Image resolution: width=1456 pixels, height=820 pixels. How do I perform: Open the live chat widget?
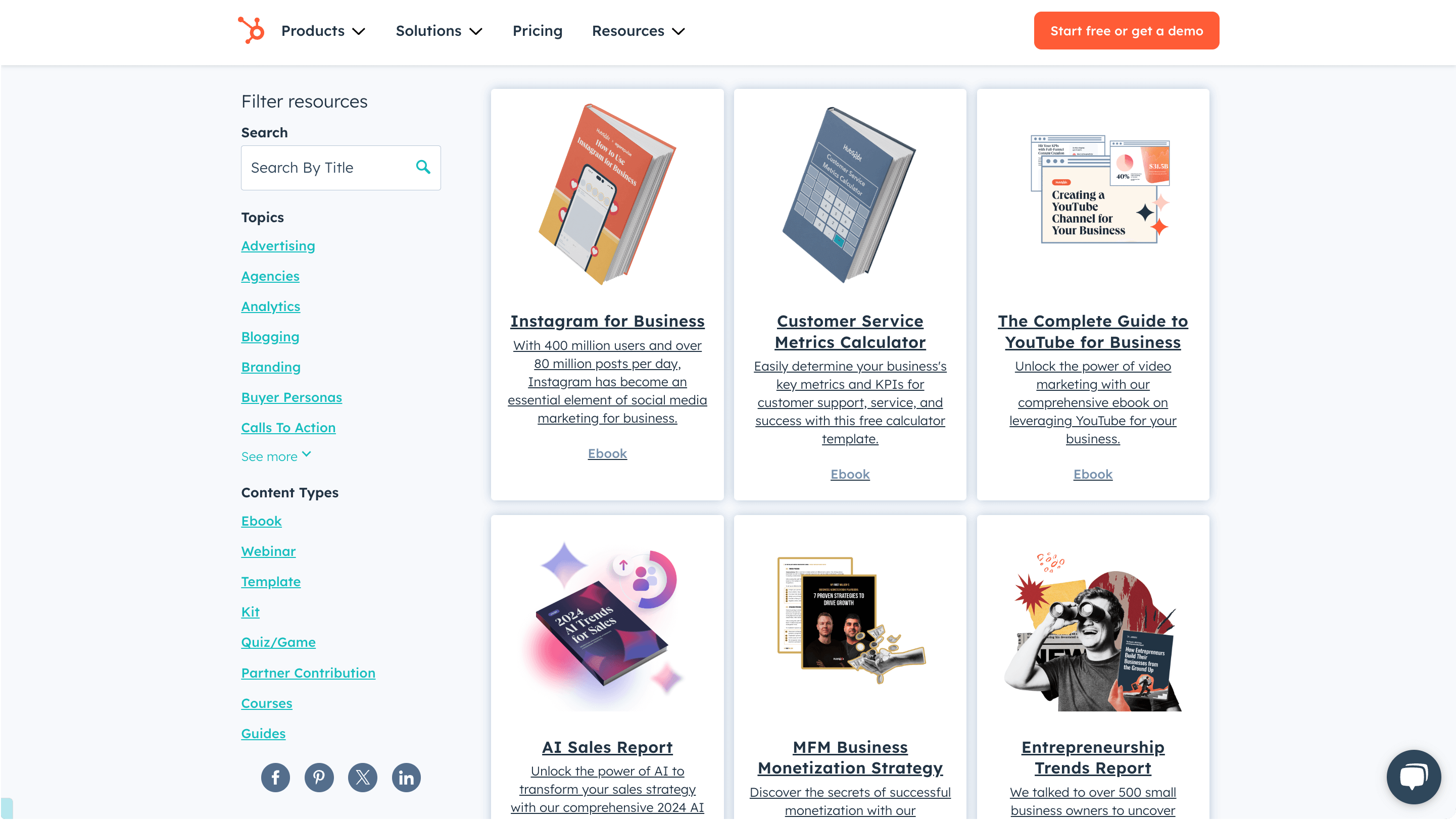[x=1413, y=777]
